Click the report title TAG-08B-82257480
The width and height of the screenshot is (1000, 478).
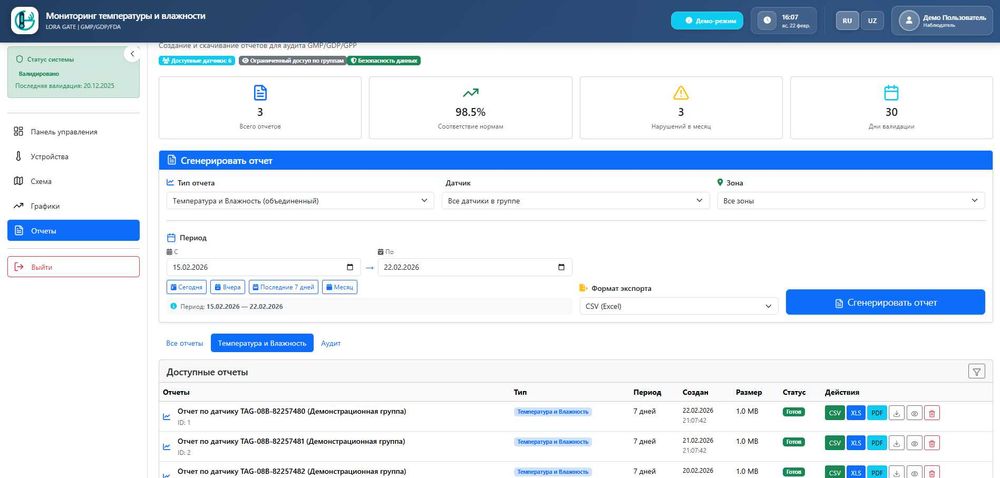[x=291, y=411]
